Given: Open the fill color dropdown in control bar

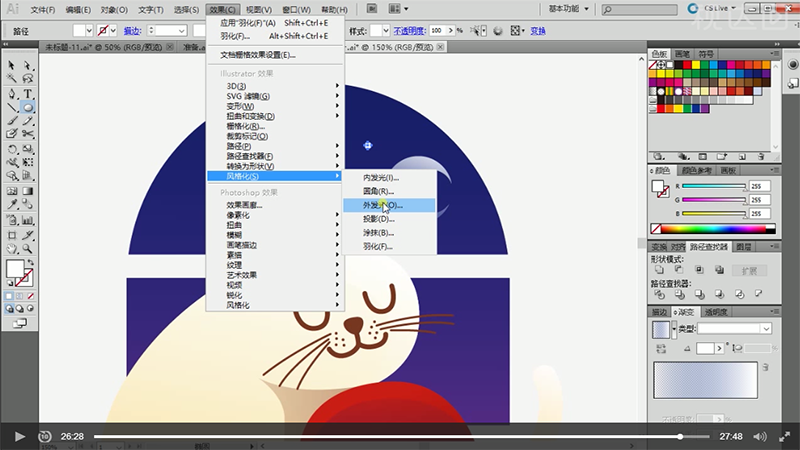Looking at the screenshot, I should coord(89,31).
